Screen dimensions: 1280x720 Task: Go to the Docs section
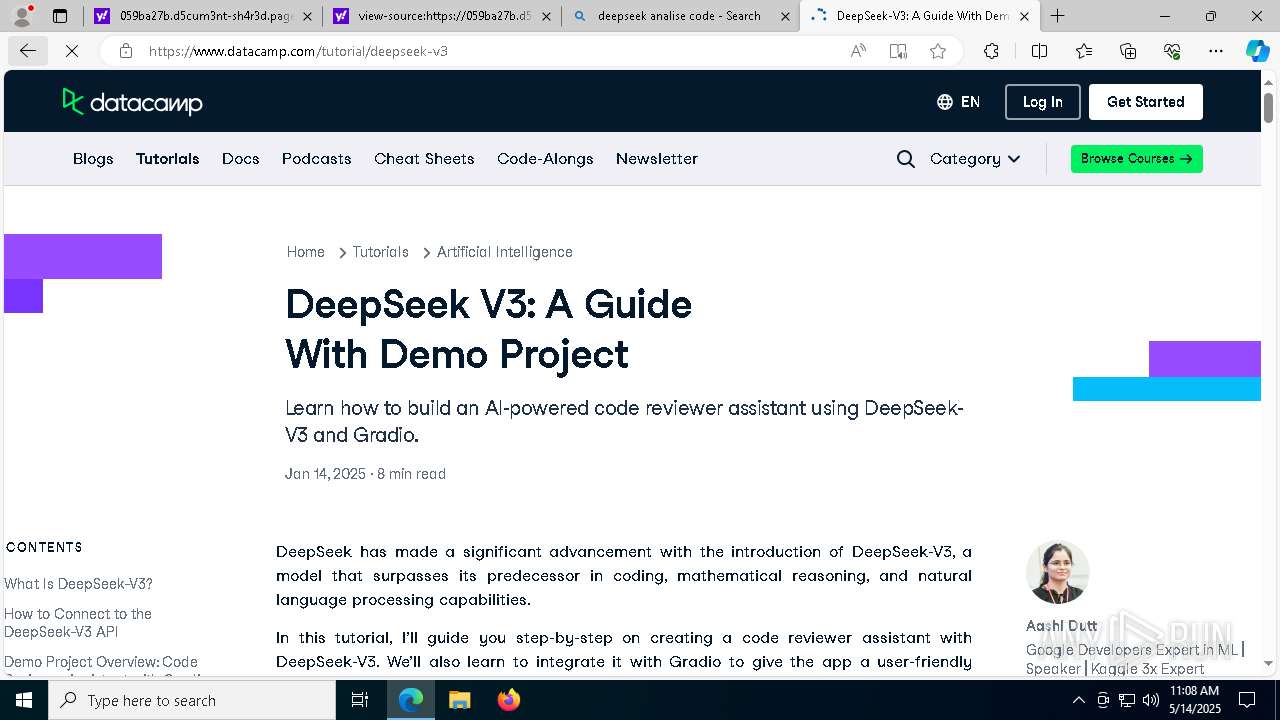[x=241, y=159]
